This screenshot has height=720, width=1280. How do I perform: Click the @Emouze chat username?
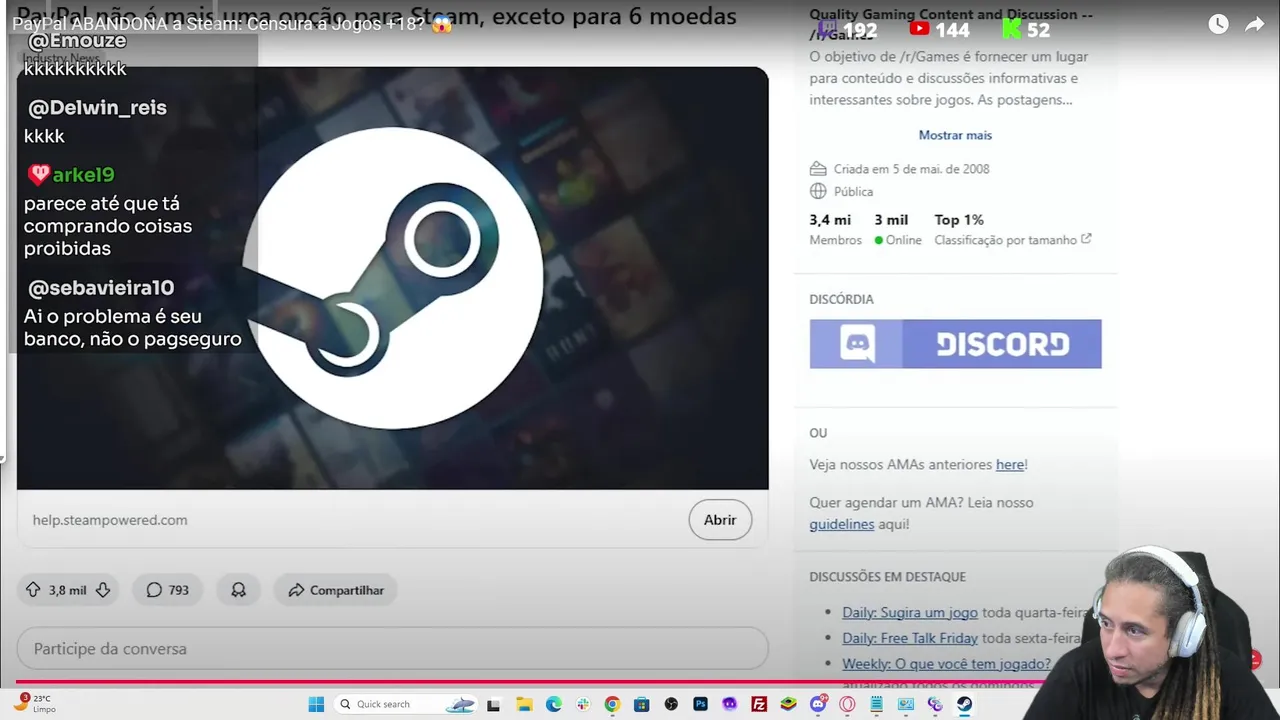(77, 41)
